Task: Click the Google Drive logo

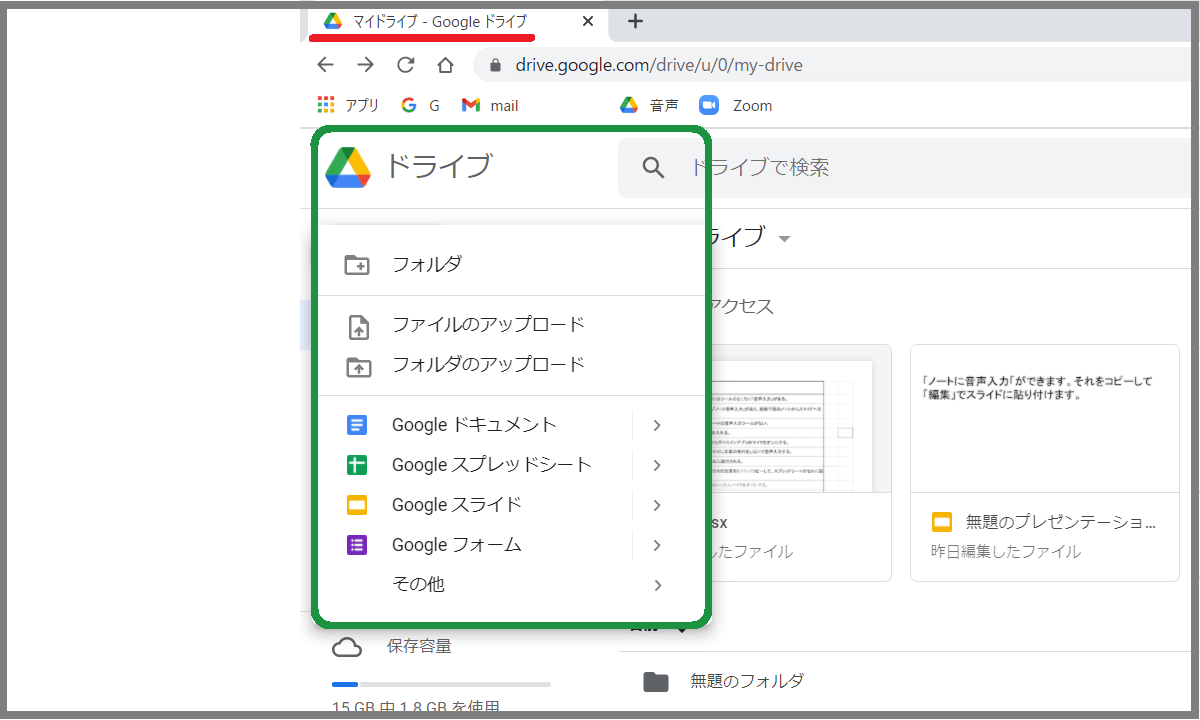Action: 348,167
